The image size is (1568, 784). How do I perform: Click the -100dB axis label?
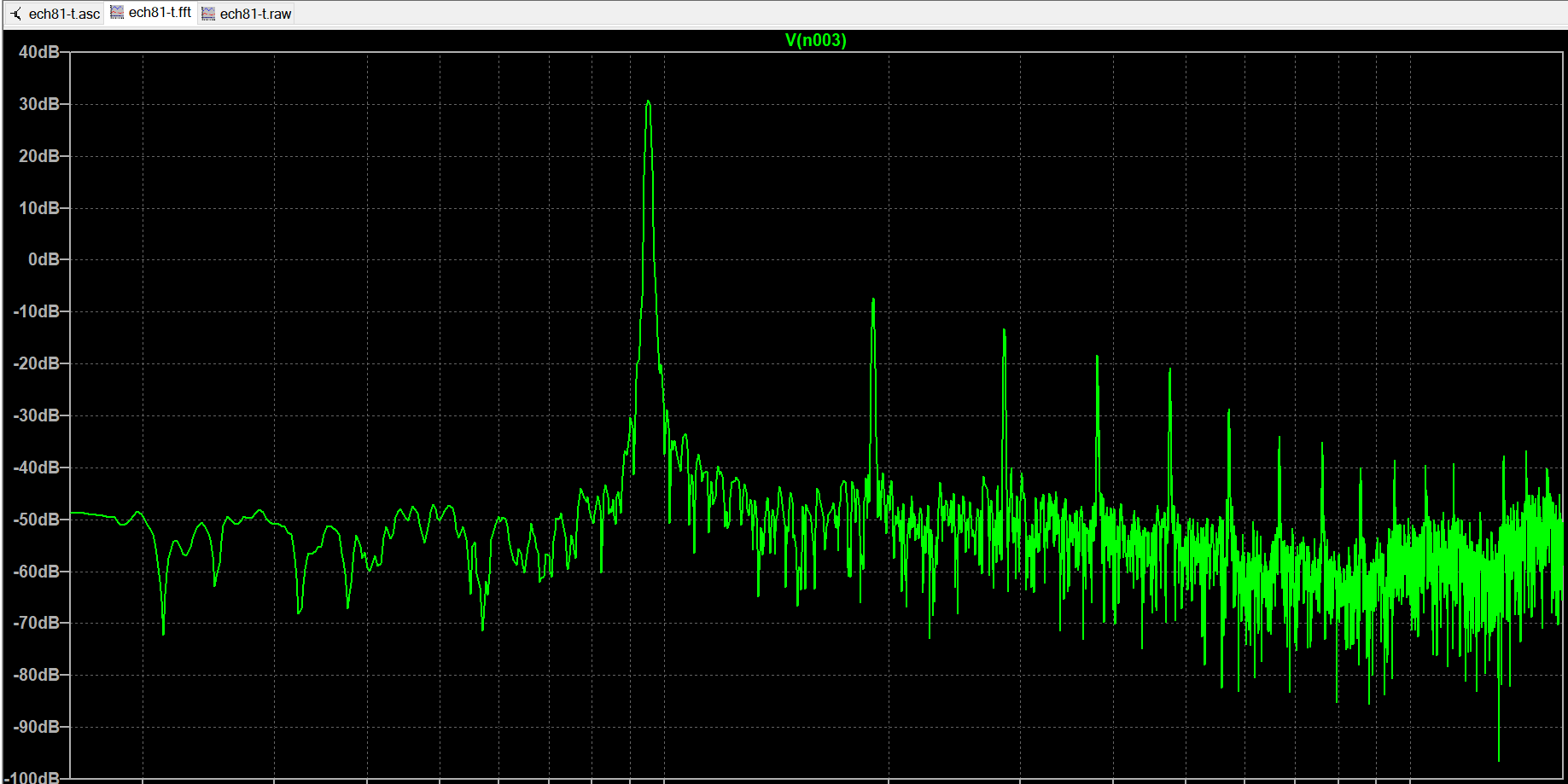coord(34,777)
